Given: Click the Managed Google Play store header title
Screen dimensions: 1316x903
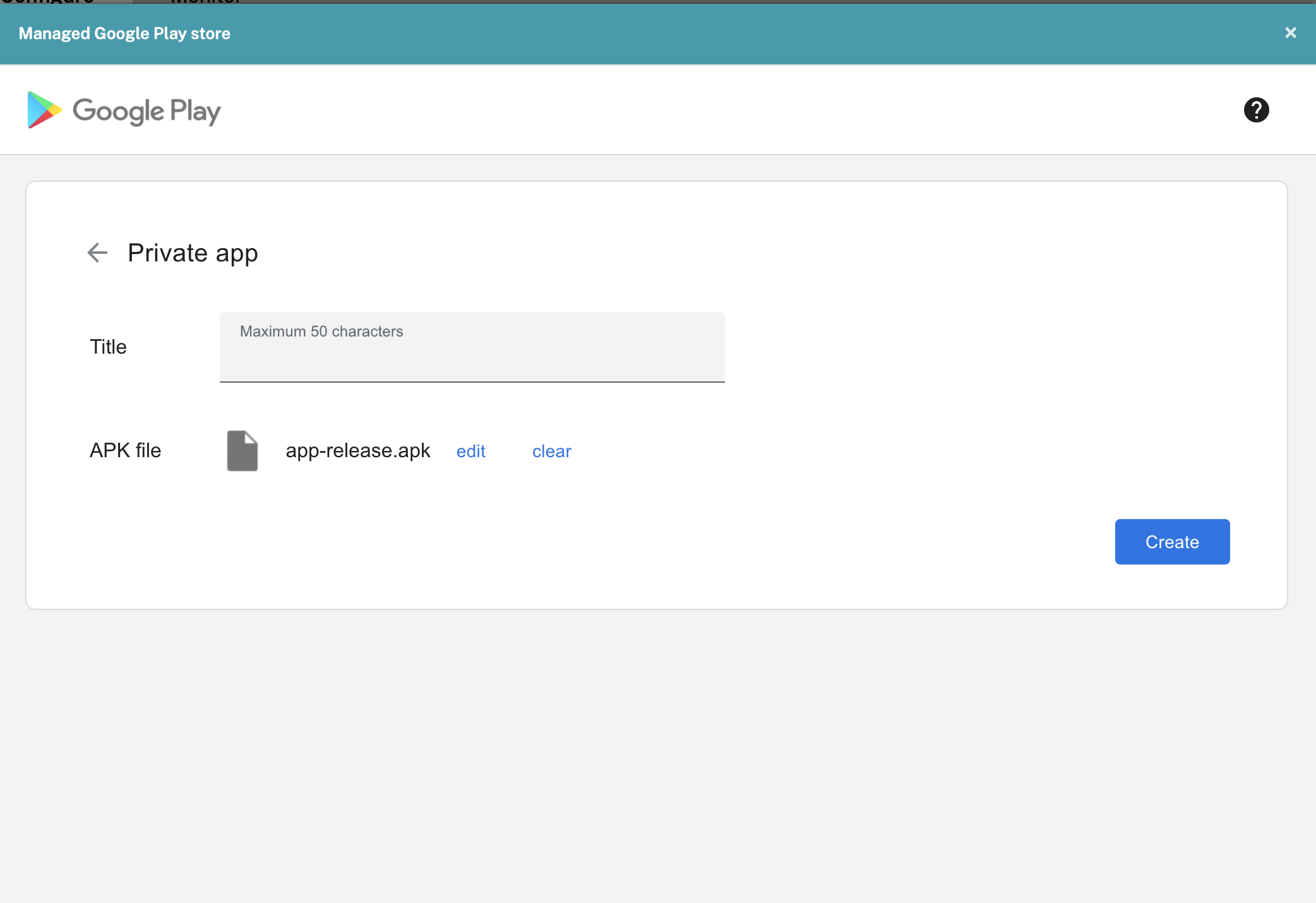Looking at the screenshot, I should [x=124, y=33].
